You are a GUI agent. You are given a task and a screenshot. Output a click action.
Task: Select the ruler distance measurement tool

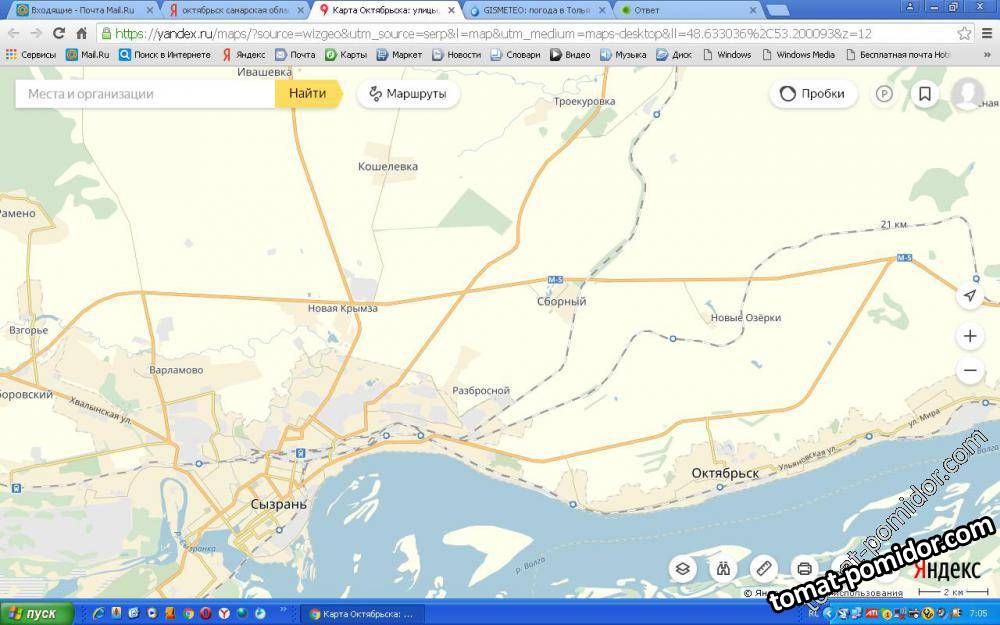point(763,568)
